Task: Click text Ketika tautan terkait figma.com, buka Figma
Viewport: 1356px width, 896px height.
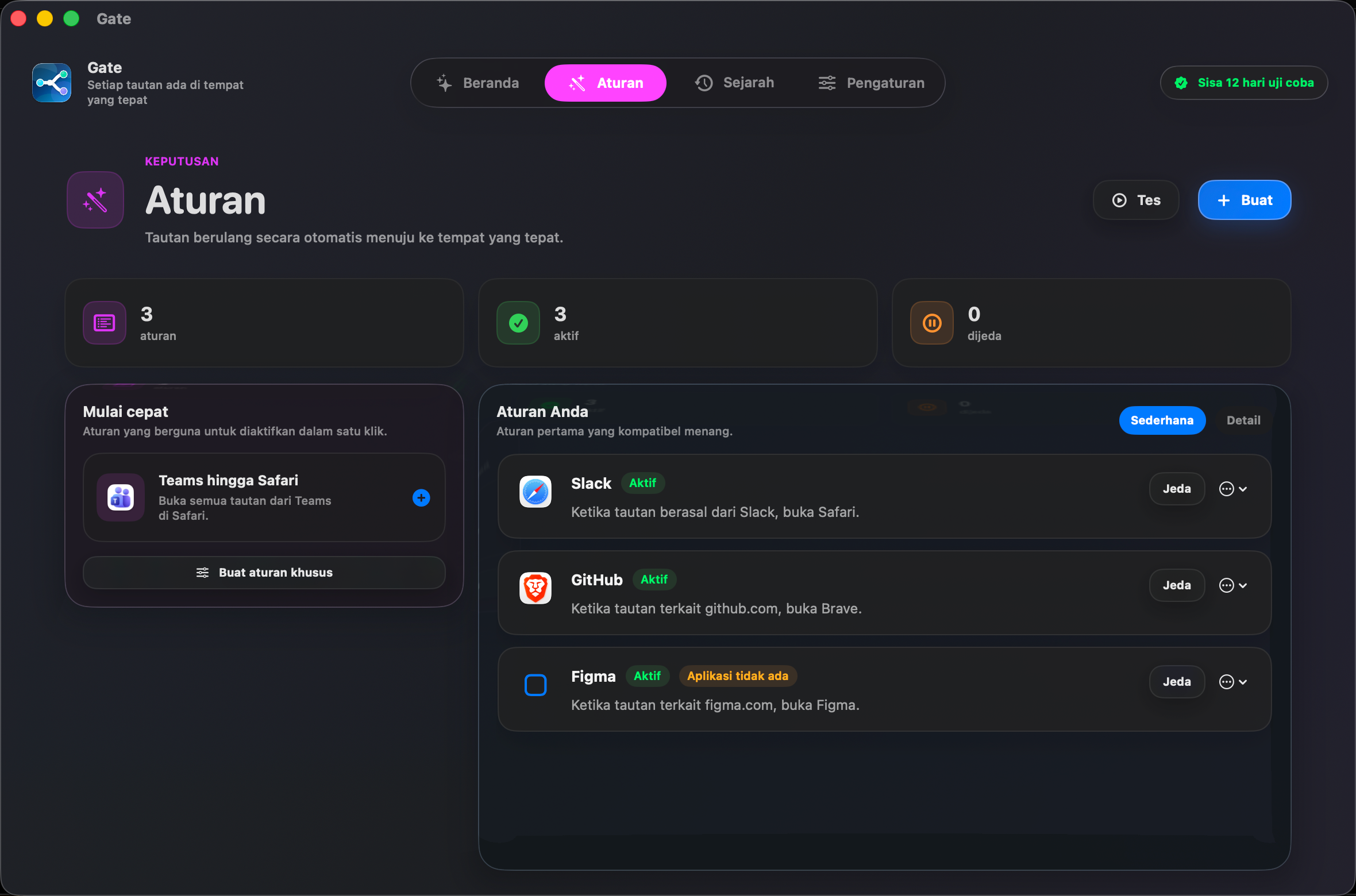Action: click(715, 705)
